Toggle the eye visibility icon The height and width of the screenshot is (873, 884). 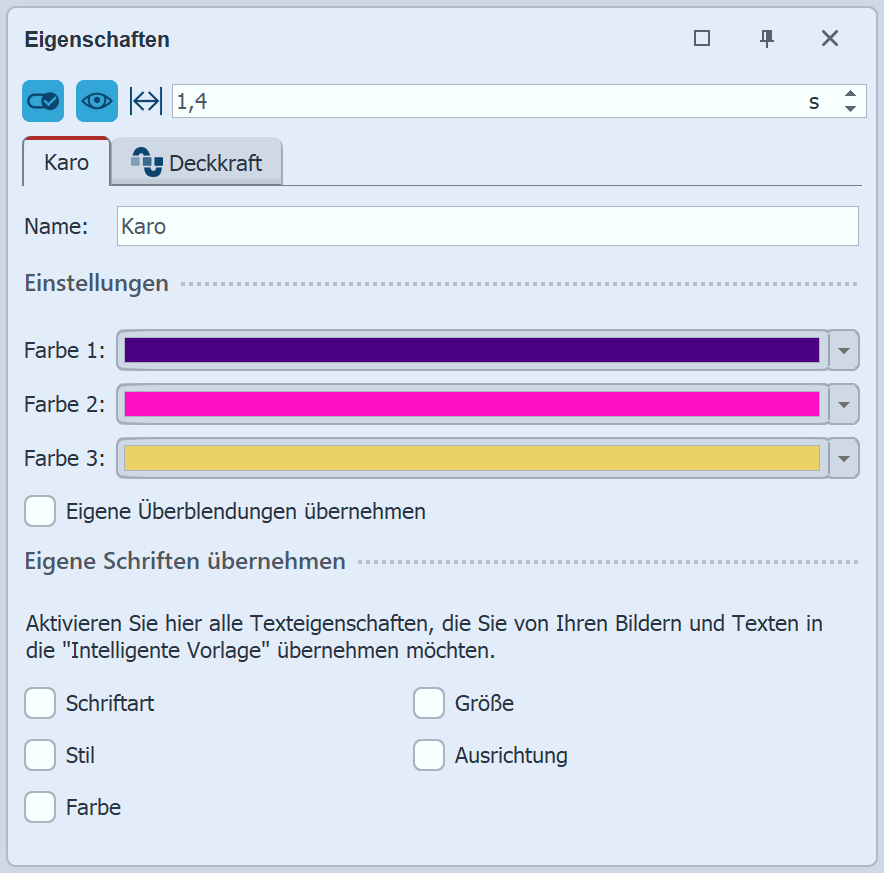(x=97, y=101)
